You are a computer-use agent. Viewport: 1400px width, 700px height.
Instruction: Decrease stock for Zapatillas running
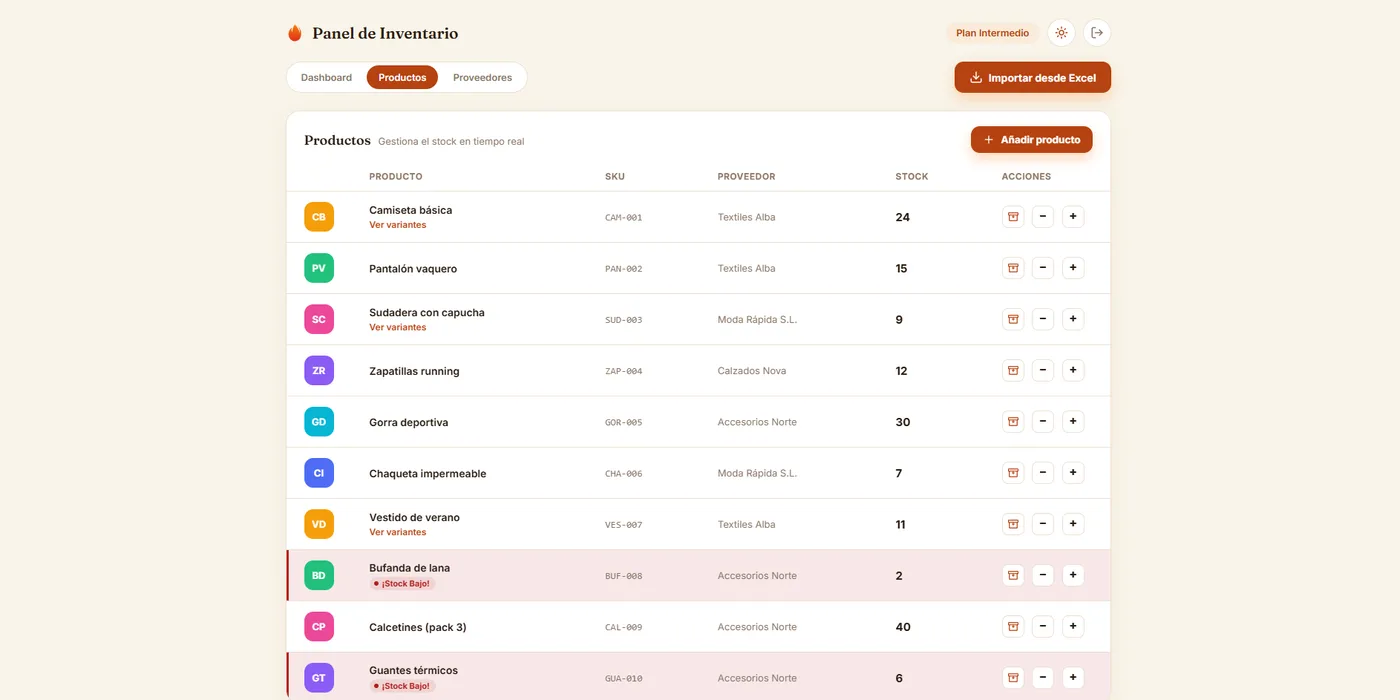(1043, 370)
